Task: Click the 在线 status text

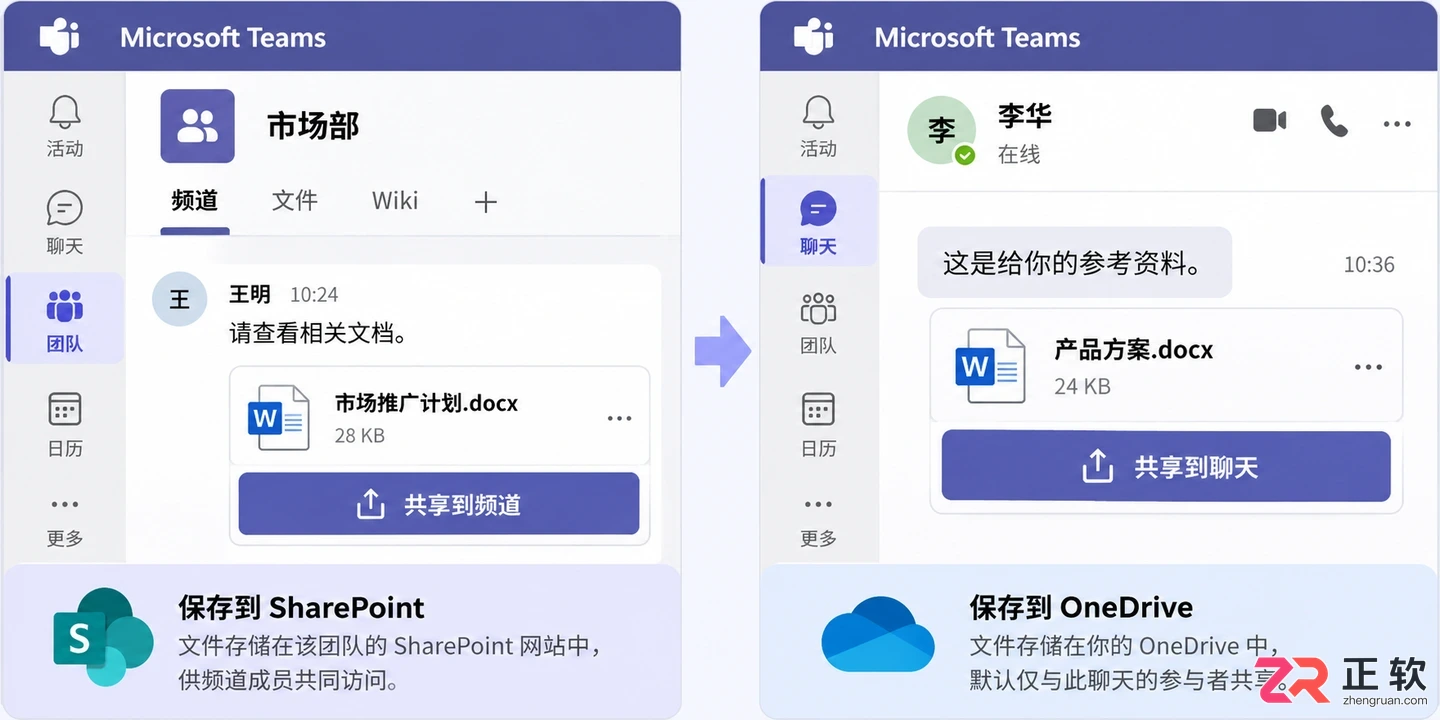Action: coord(1019,154)
